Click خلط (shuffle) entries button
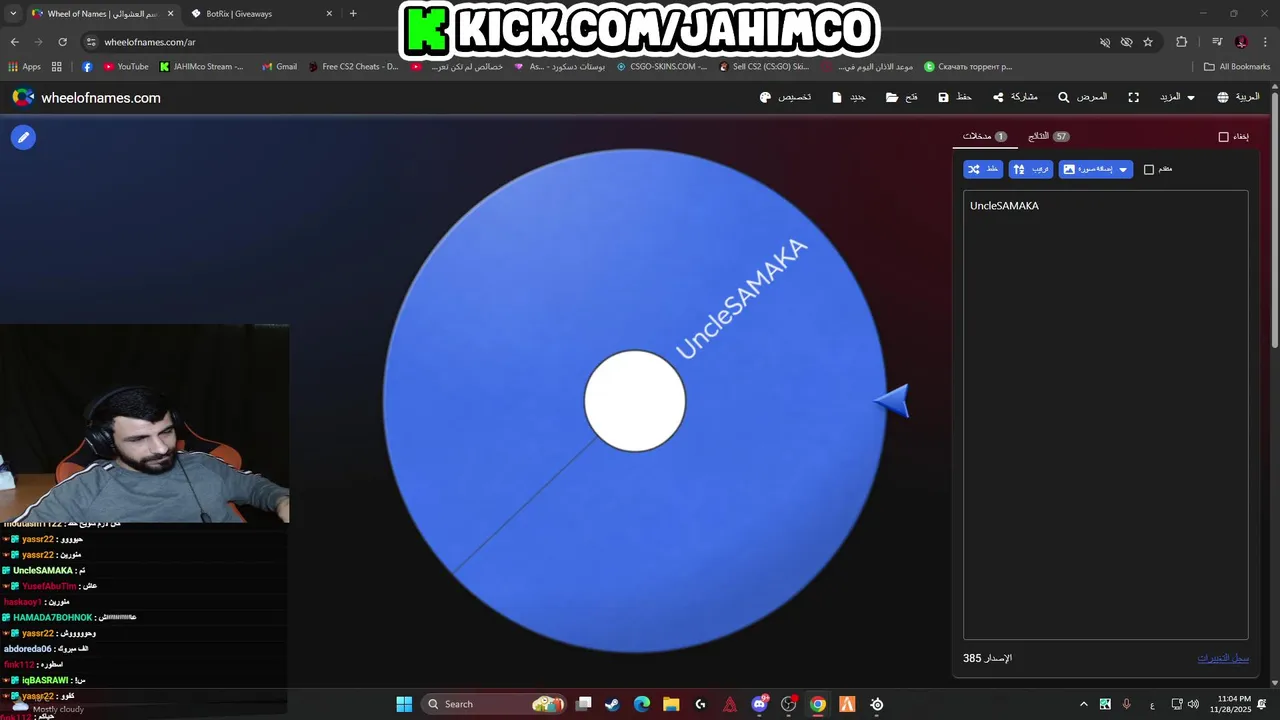 (983, 169)
